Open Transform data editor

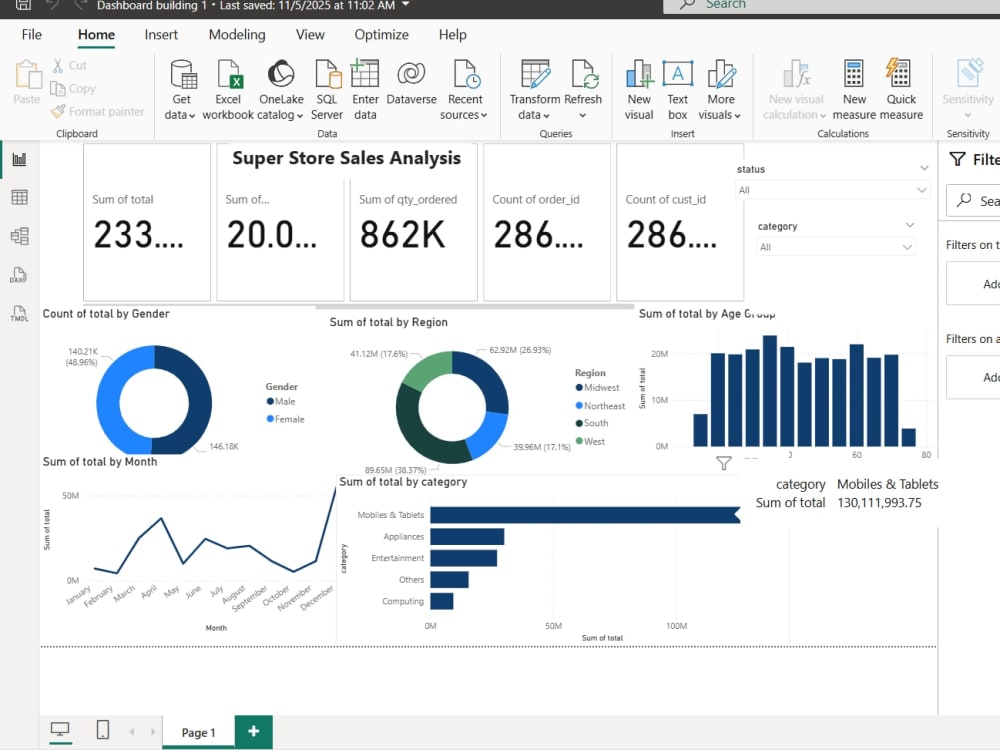(534, 89)
